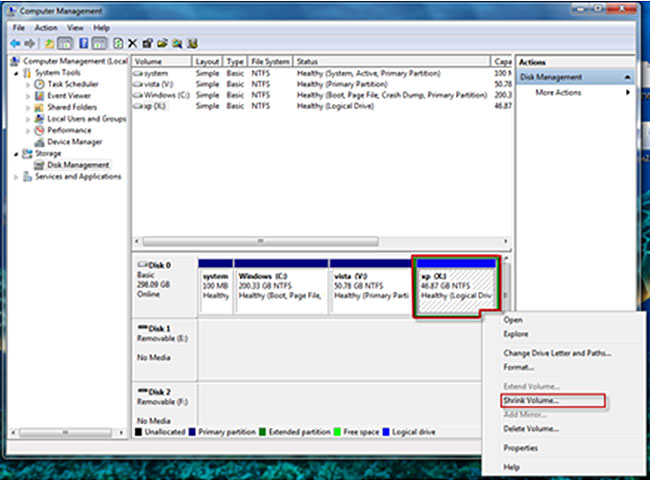Choose Shrink Volume from the context menu
Viewport: 650px width, 481px height.
click(x=530, y=400)
